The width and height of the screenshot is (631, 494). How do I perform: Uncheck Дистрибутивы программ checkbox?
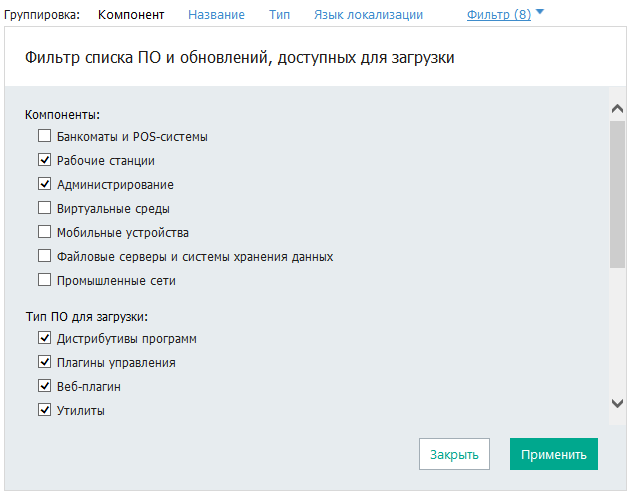point(44,338)
